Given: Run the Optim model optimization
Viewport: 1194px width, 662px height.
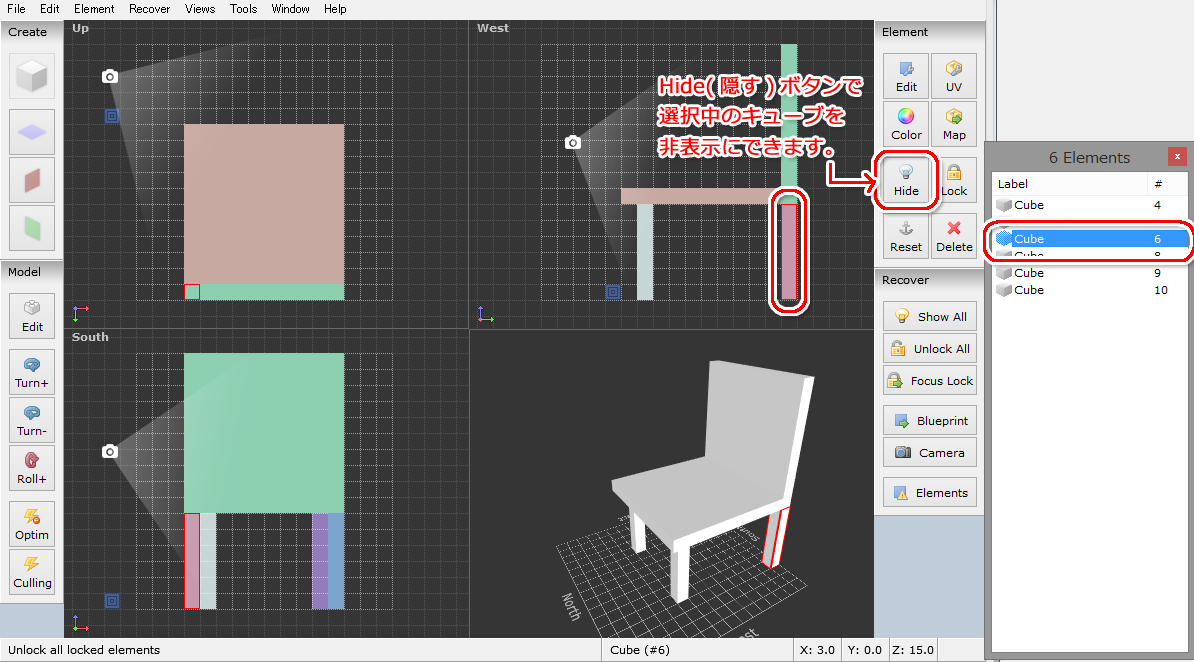Looking at the screenshot, I should pyautogui.click(x=32, y=524).
